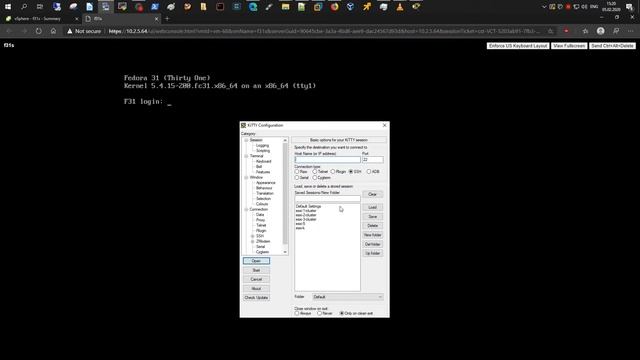
Task: Select the Raw connection type
Action: pyautogui.click(x=297, y=172)
